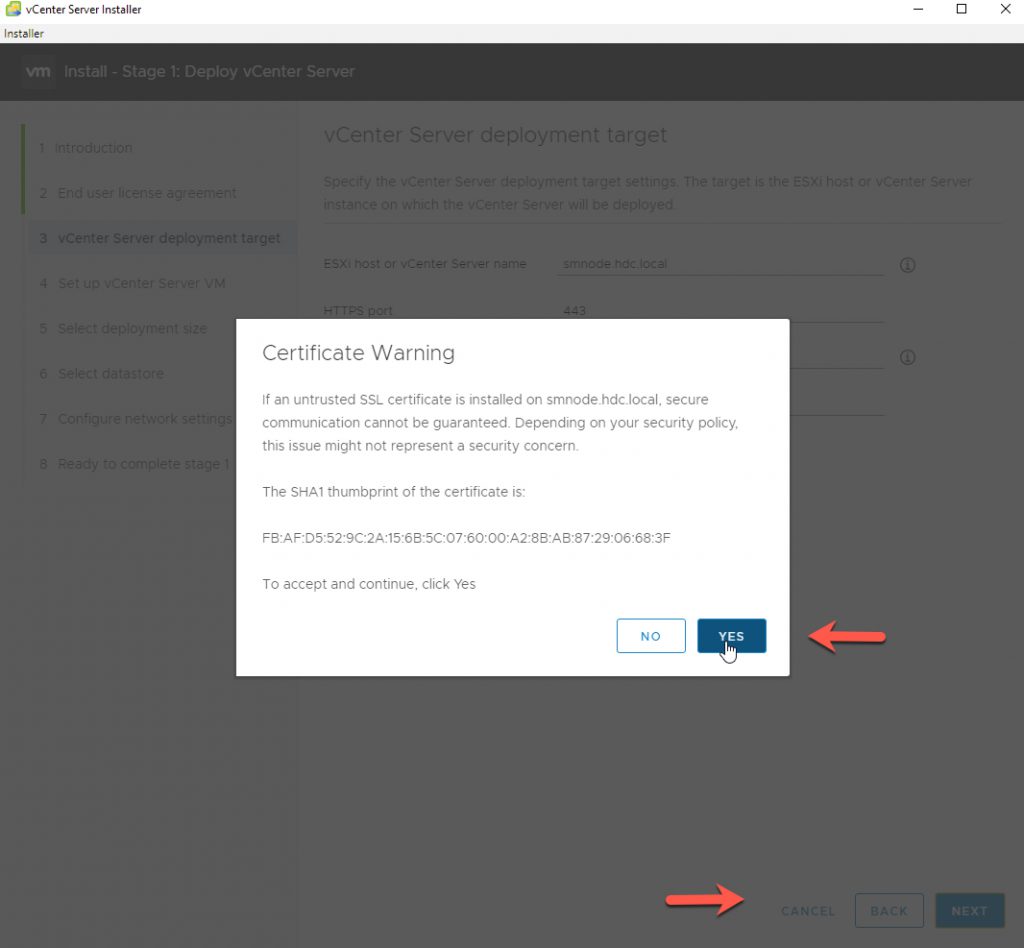Click the vCenter Server Installer title icon
This screenshot has height=948, width=1024.
pos(12,9)
